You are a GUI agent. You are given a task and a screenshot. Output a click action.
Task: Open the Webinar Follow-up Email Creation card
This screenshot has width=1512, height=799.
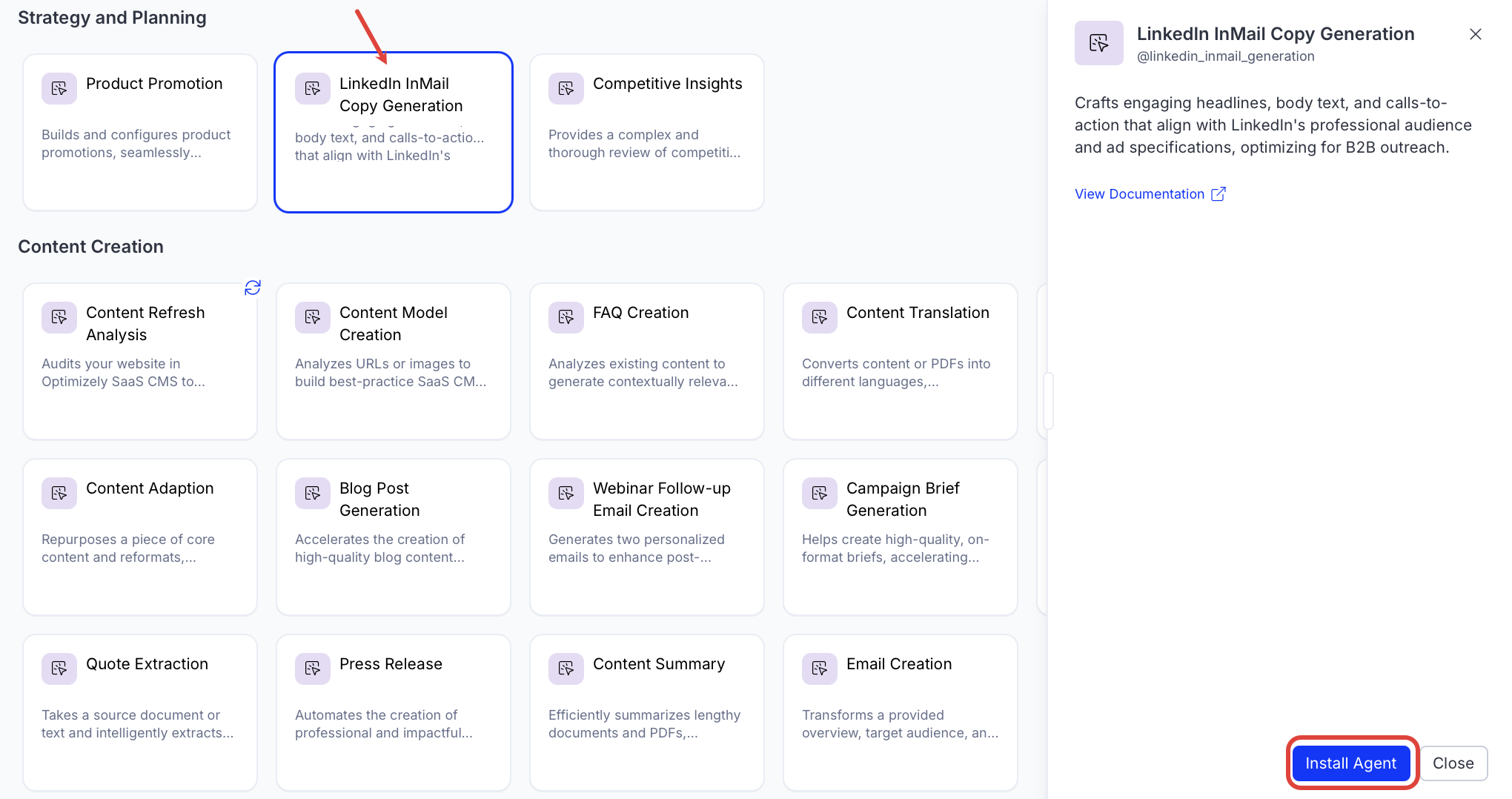647,537
